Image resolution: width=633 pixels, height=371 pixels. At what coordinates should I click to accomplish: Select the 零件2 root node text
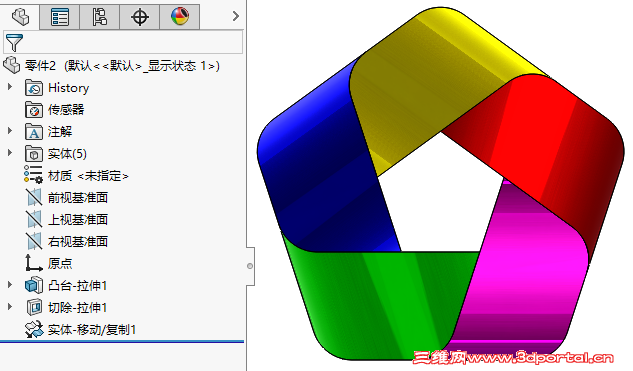coord(122,65)
